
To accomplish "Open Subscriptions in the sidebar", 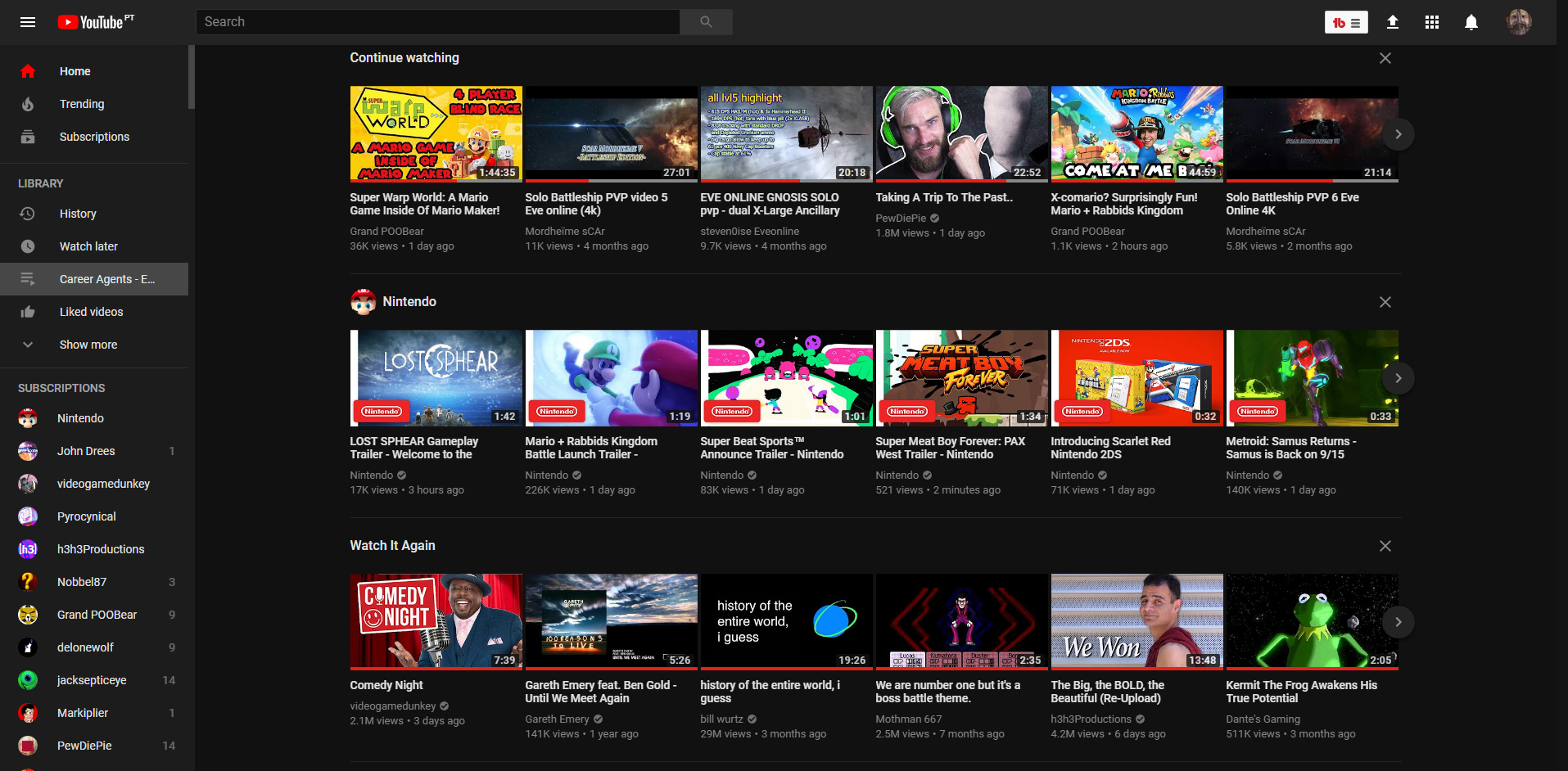I will 94,137.
